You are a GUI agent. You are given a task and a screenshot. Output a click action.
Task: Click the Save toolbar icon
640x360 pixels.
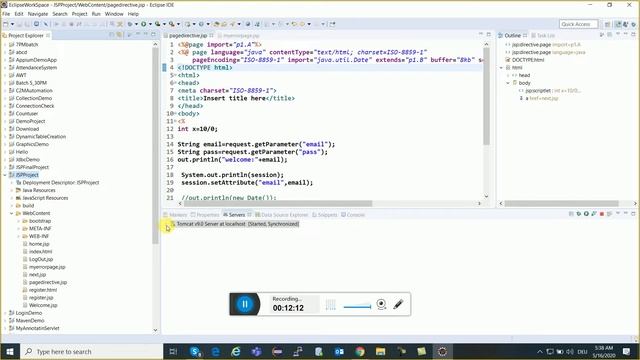click(x=20, y=24)
